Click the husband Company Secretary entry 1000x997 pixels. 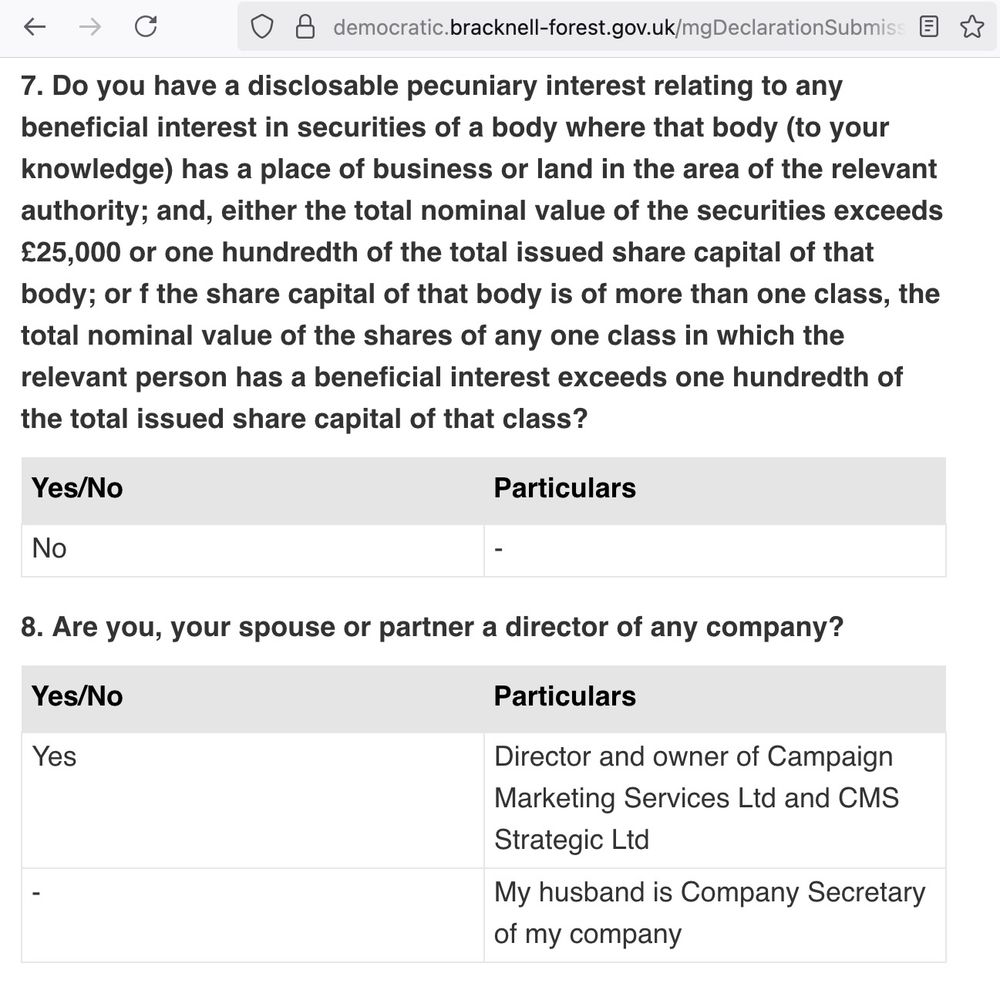pyautogui.click(x=708, y=913)
